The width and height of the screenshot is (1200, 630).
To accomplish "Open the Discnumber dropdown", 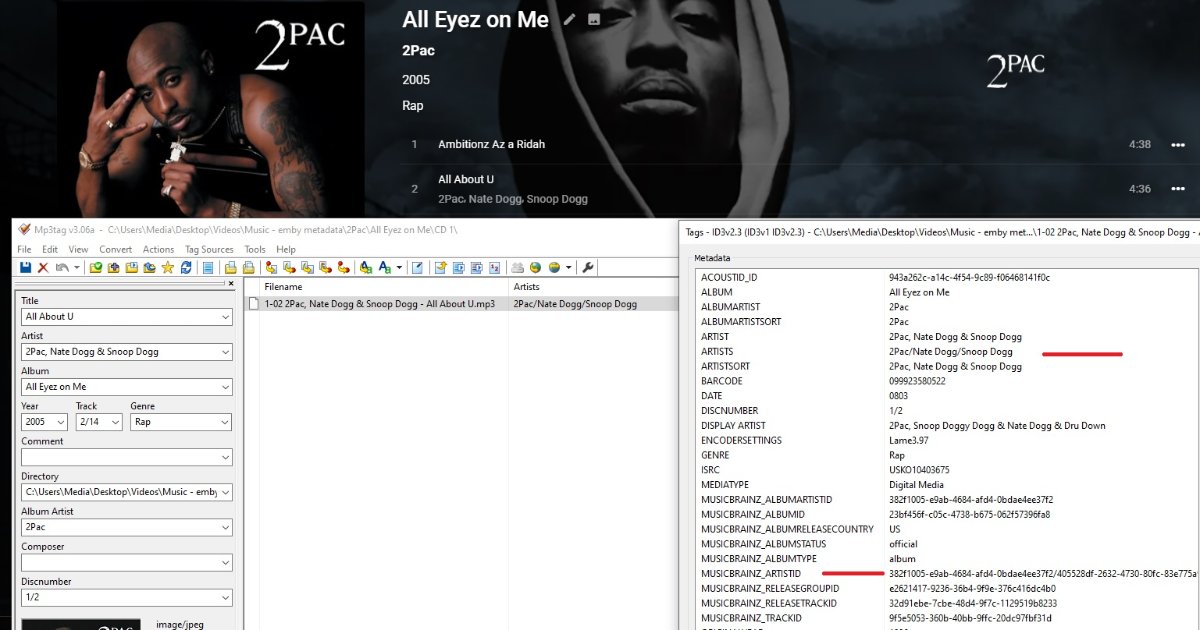I will (224, 597).
